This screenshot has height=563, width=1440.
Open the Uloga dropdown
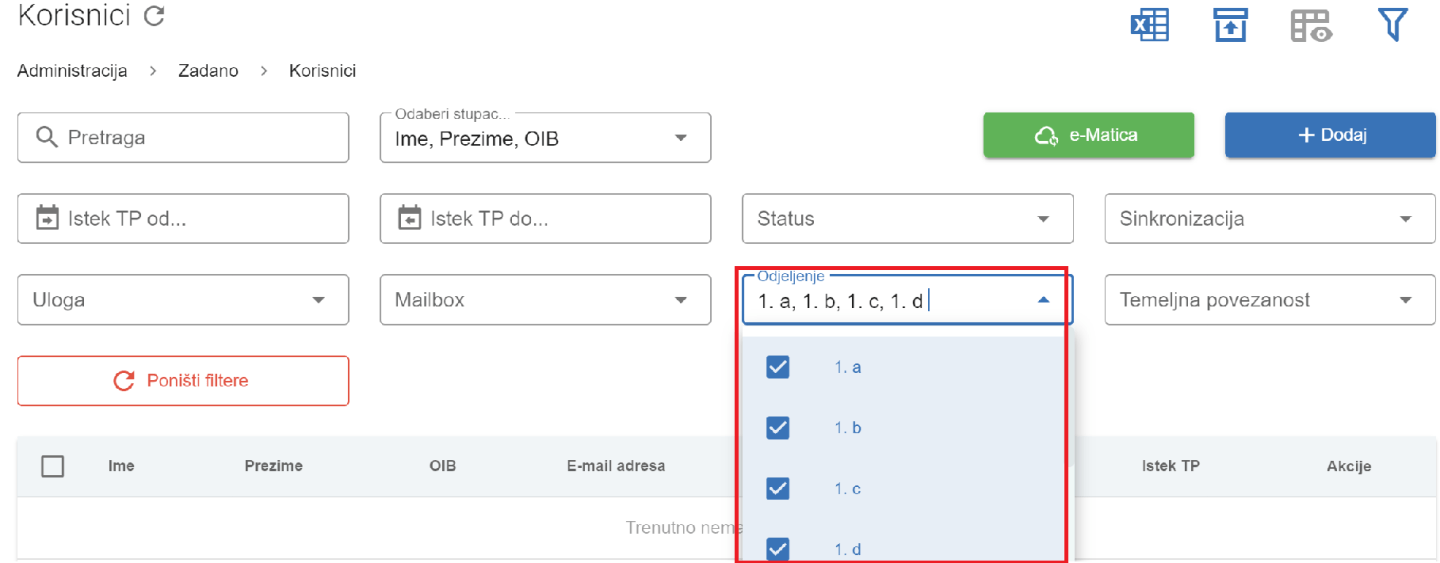(183, 300)
